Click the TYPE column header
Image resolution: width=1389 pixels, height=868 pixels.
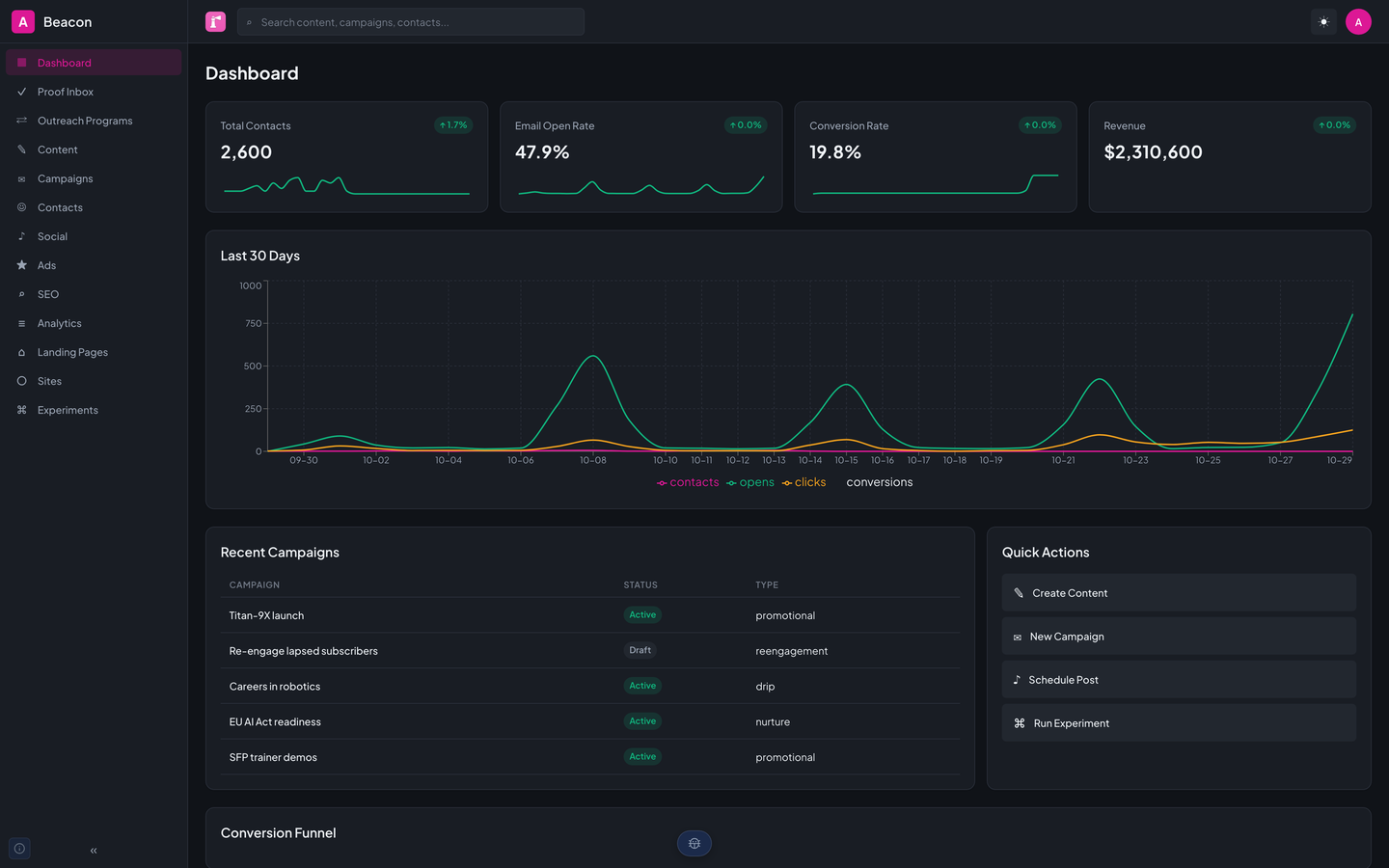767,584
